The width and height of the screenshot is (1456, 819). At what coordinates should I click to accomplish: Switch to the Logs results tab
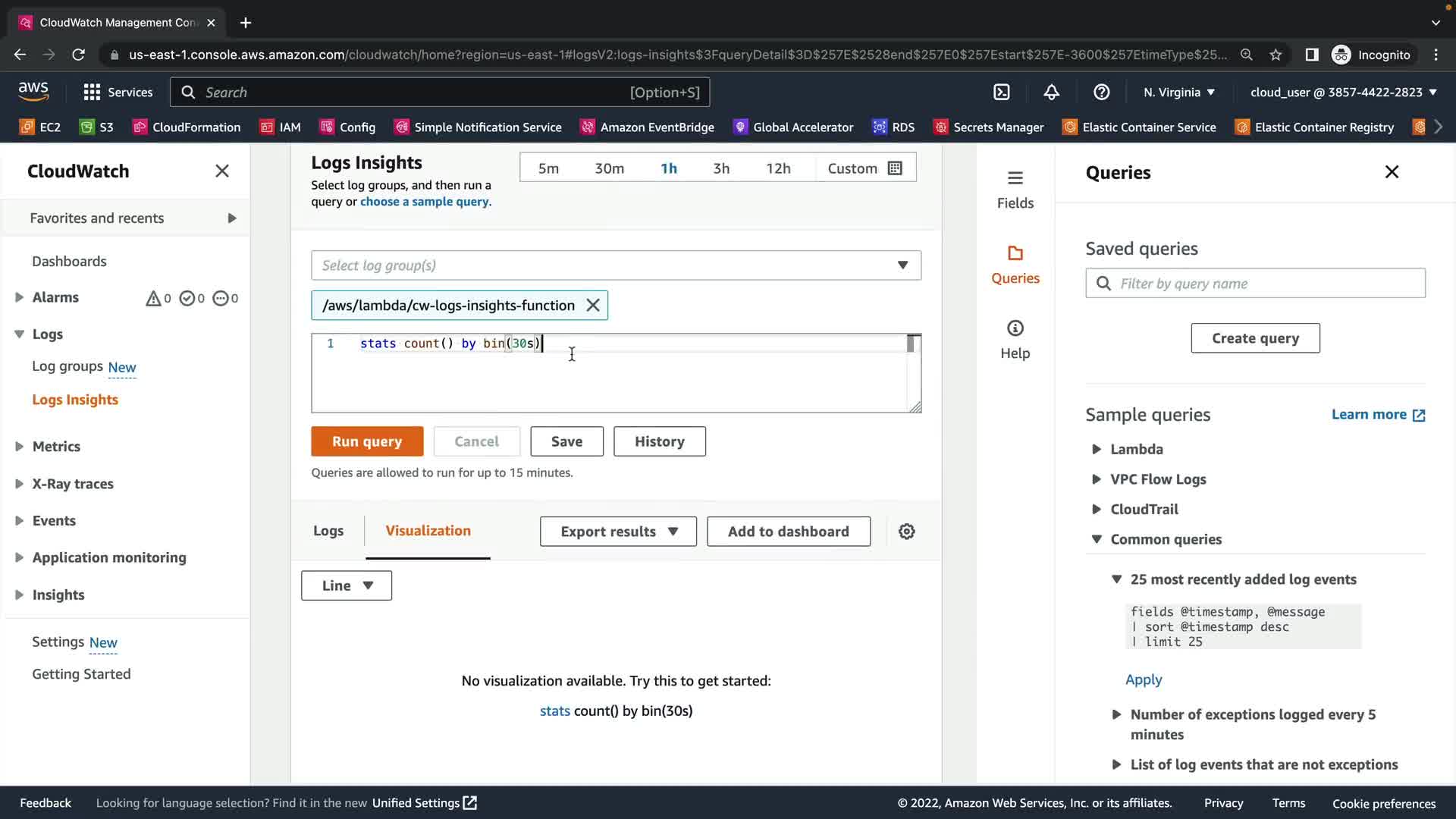[x=328, y=531]
